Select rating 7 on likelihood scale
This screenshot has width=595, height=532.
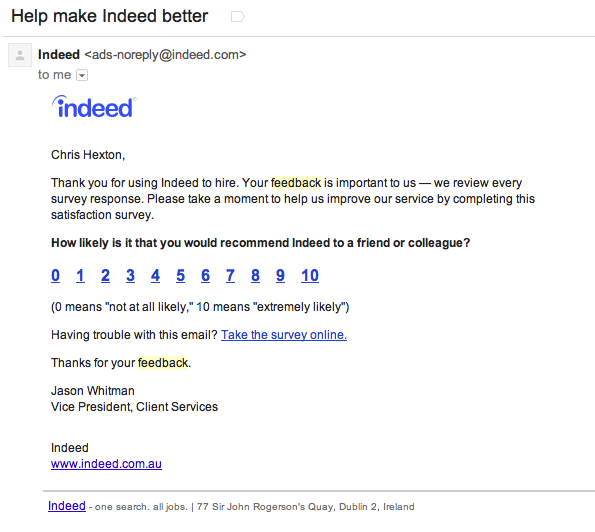pyautogui.click(x=230, y=275)
